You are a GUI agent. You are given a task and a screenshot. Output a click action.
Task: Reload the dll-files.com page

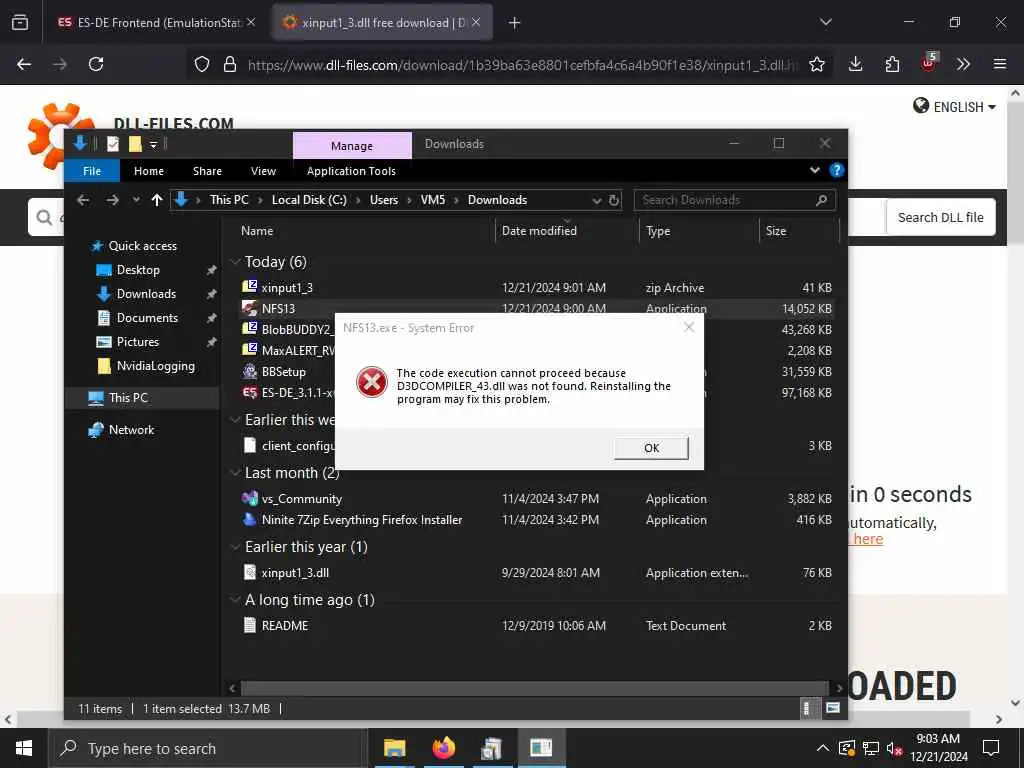[x=96, y=64]
